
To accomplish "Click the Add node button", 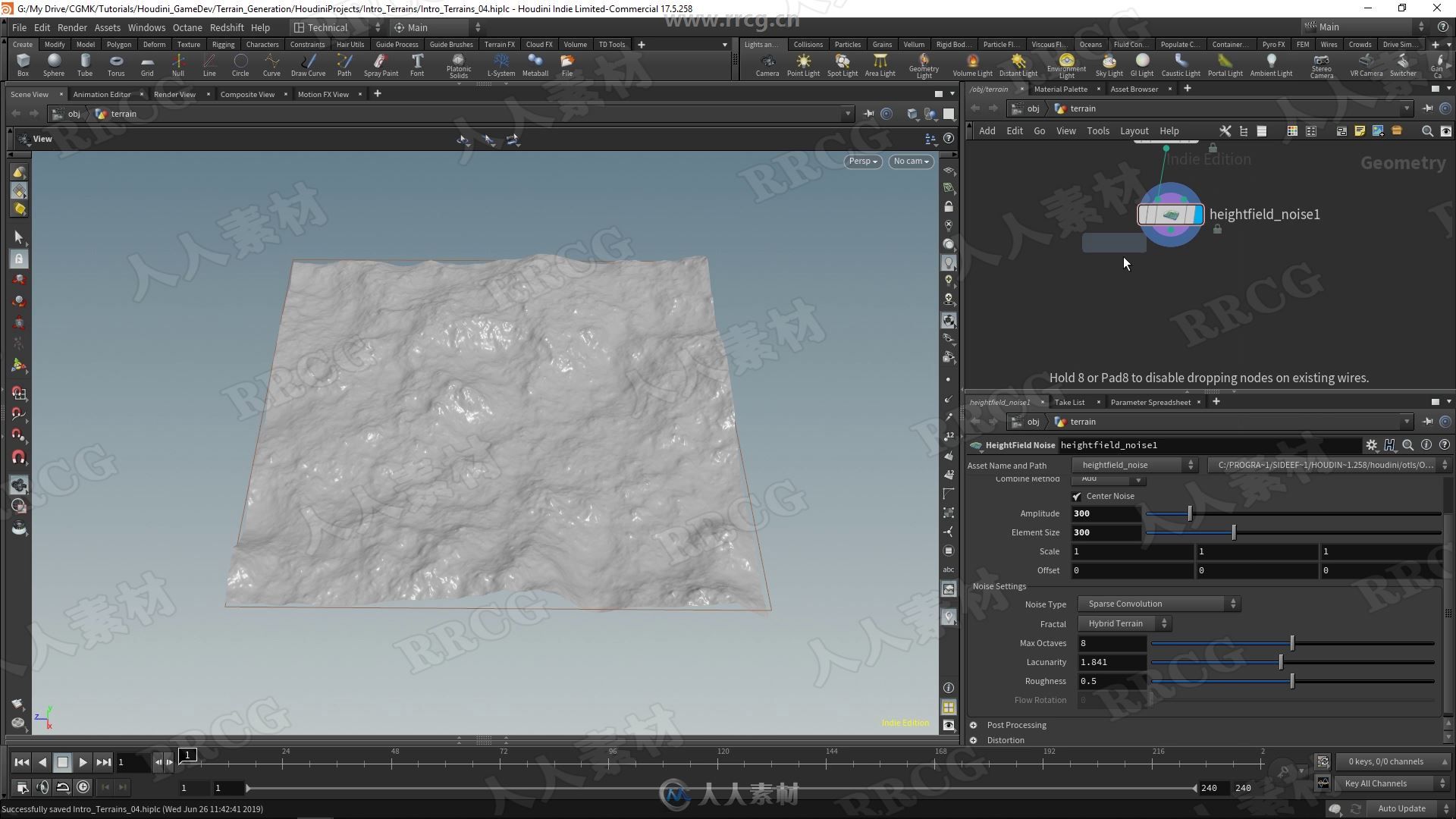I will click(987, 131).
